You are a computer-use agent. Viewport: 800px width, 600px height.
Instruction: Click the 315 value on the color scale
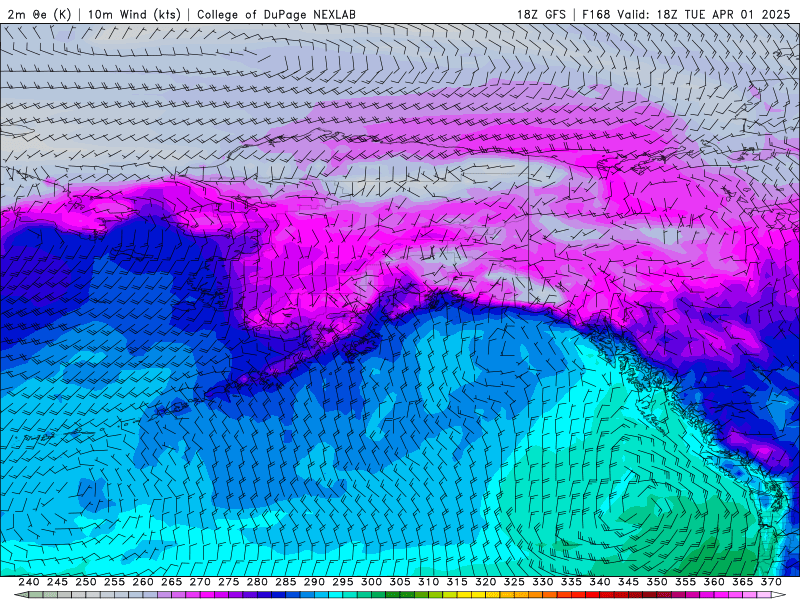457,582
